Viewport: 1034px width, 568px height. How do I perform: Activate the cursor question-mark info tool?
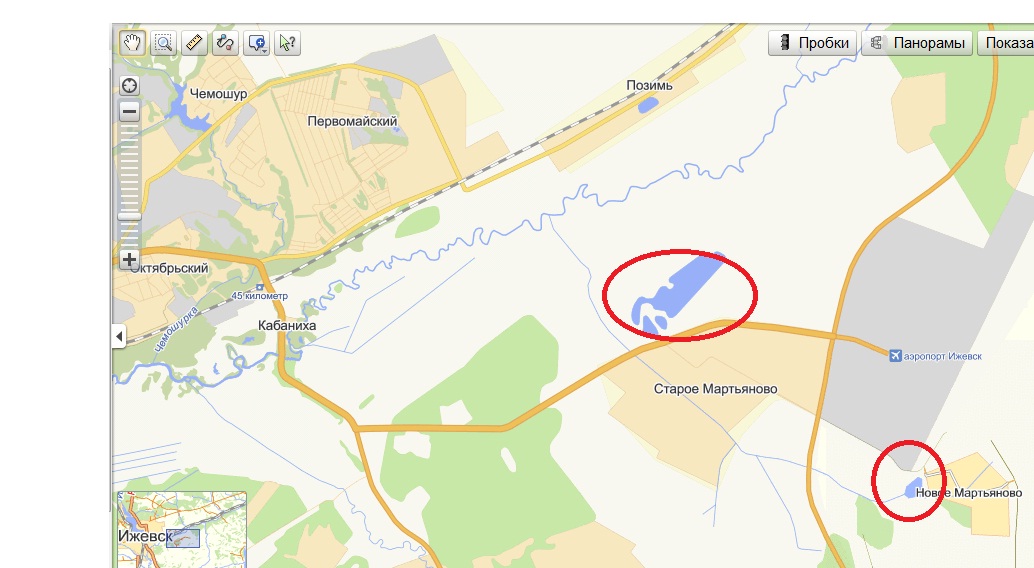pyautogui.click(x=288, y=43)
